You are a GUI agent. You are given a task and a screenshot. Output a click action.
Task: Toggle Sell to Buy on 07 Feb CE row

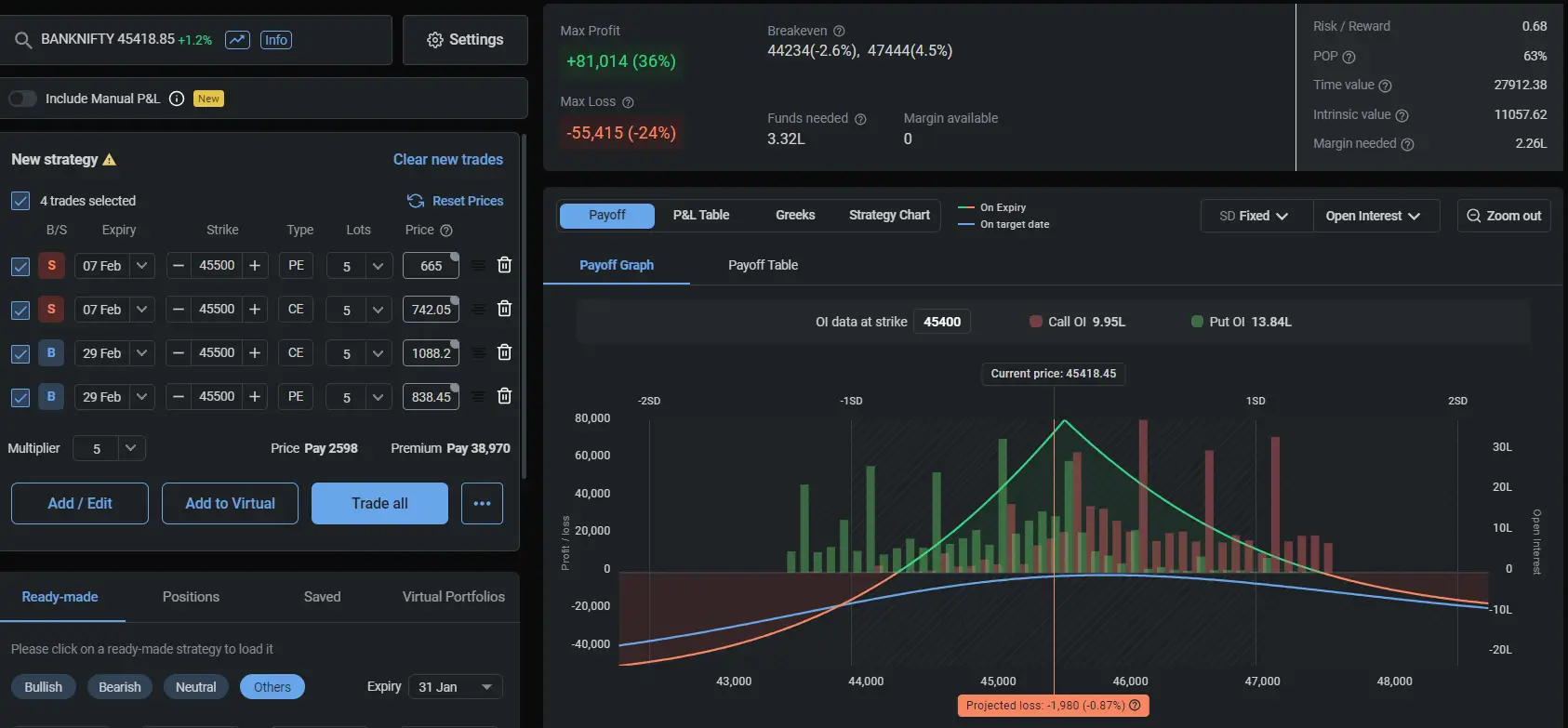[51, 310]
